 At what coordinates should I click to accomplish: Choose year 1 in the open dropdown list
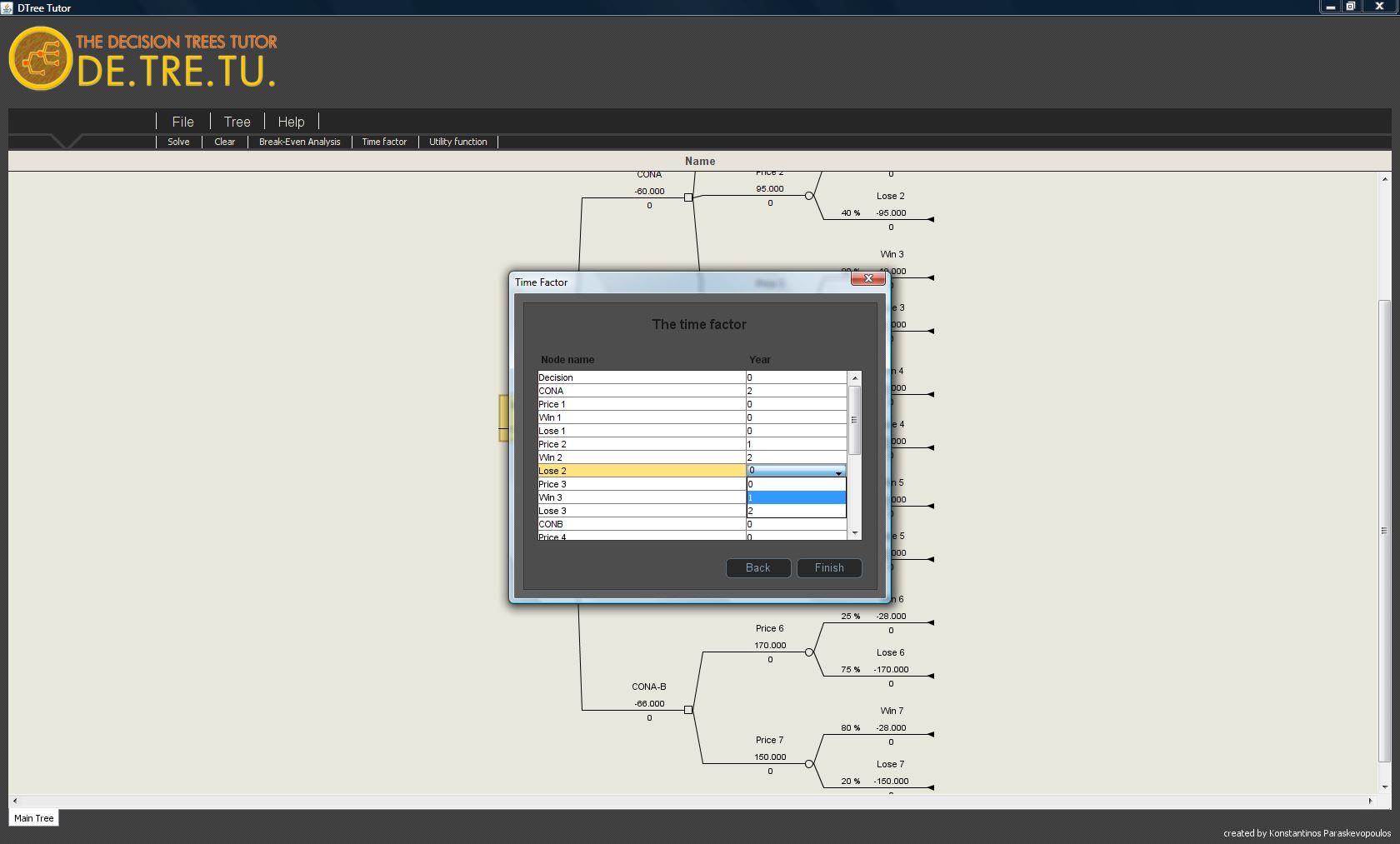[x=796, y=497]
